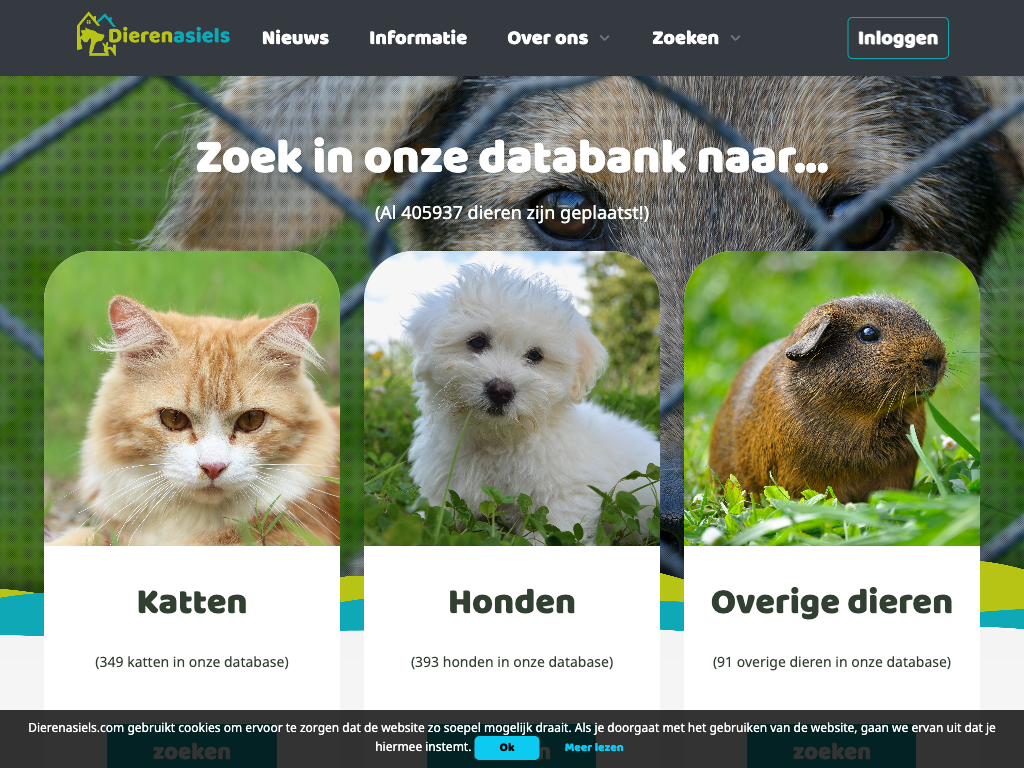Click the Inloggen button

pyautogui.click(x=898, y=38)
